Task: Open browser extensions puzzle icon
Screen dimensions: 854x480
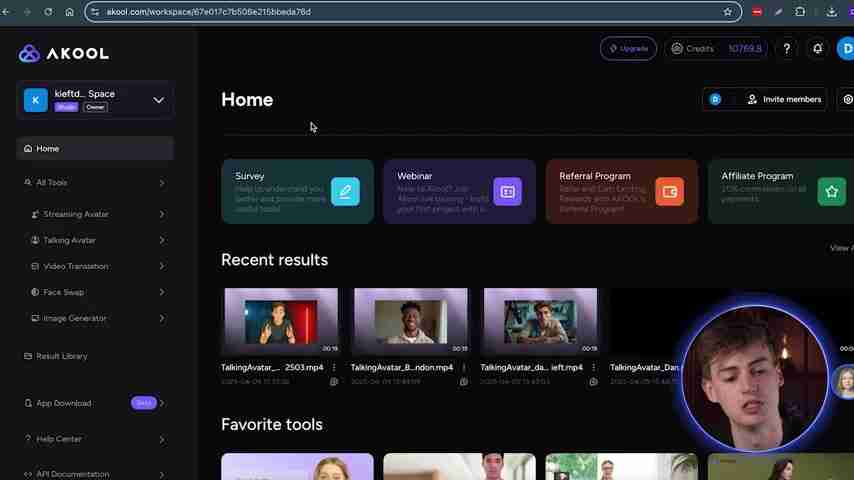Action: [800, 12]
